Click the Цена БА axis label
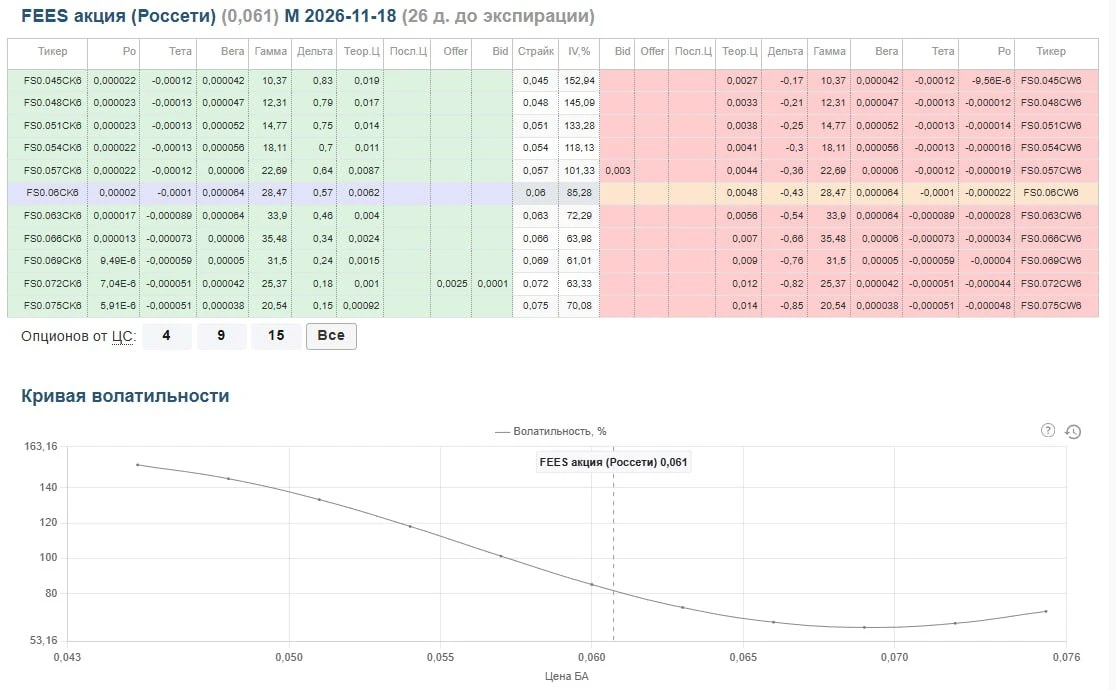Image resolution: width=1116 pixels, height=690 pixels. [x=567, y=676]
